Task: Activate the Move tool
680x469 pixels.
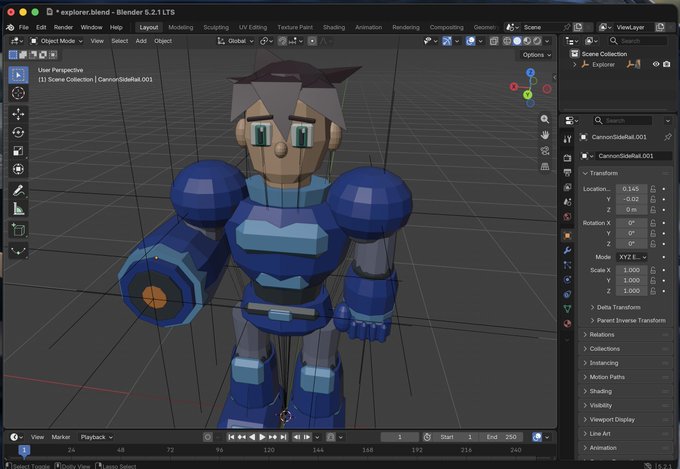Action: 18,114
